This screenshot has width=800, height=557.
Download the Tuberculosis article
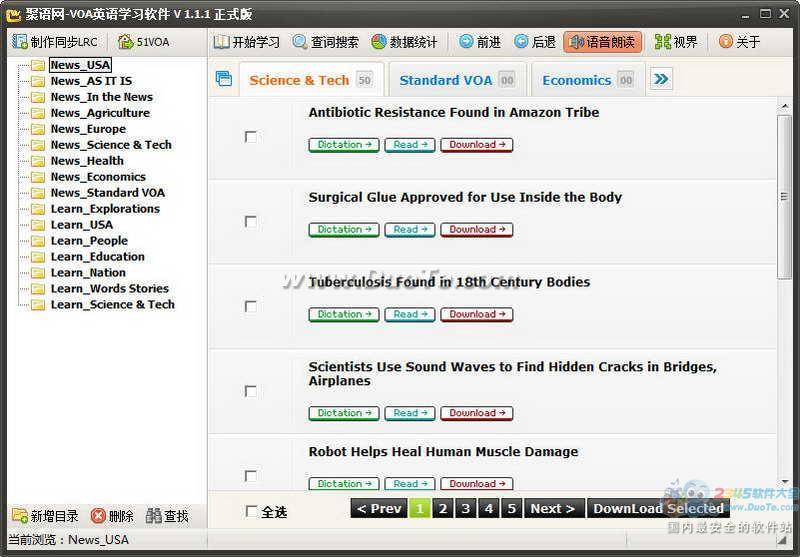tap(477, 314)
